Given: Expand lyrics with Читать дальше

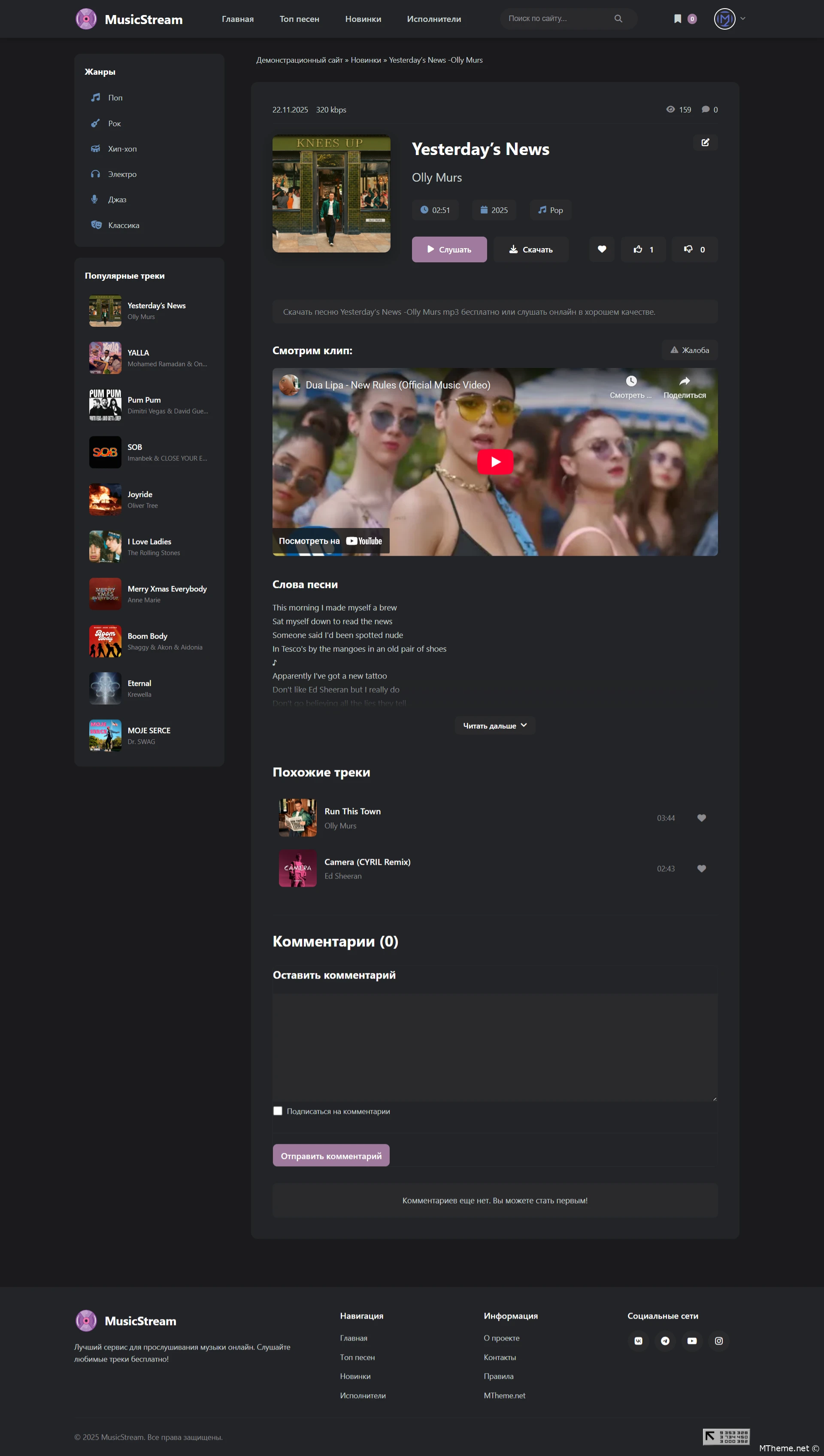Looking at the screenshot, I should tap(495, 725).
